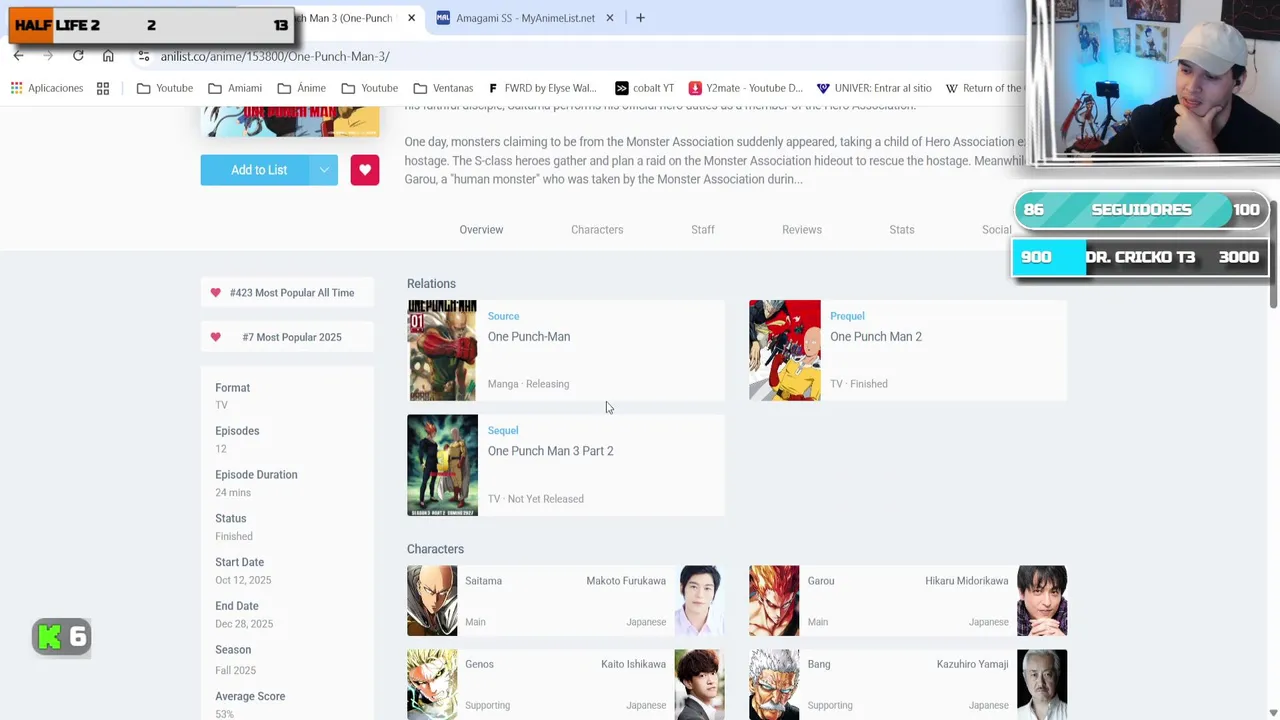Click the Saitama character name
The image size is (1280, 720).
[x=483, y=581]
